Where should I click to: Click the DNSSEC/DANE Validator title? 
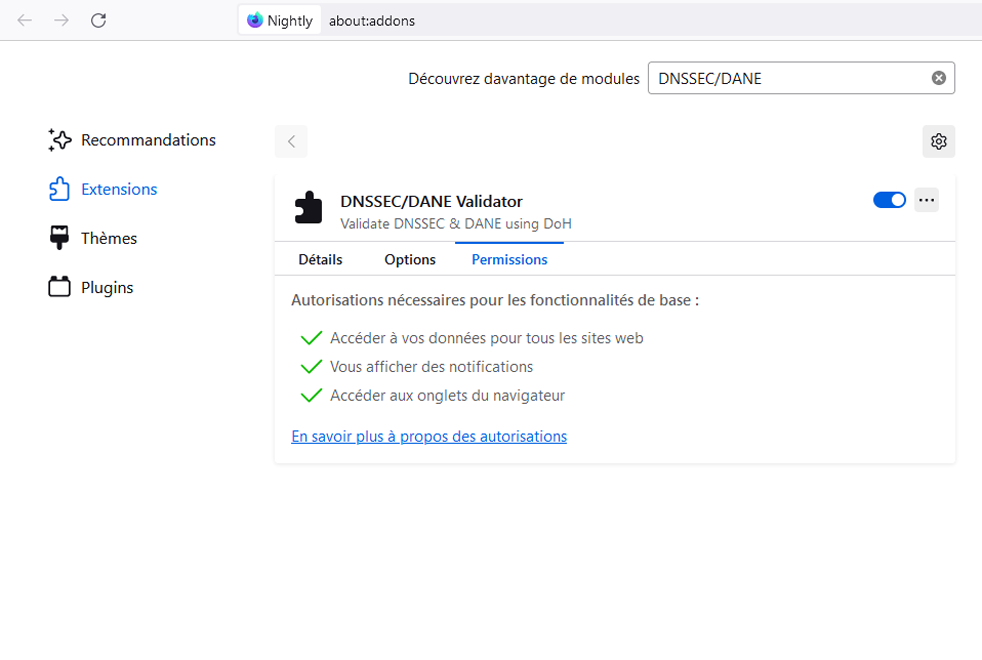point(431,202)
